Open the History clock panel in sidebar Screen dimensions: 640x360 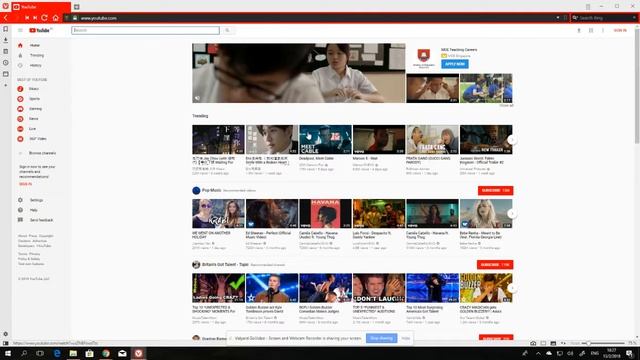[6, 63]
